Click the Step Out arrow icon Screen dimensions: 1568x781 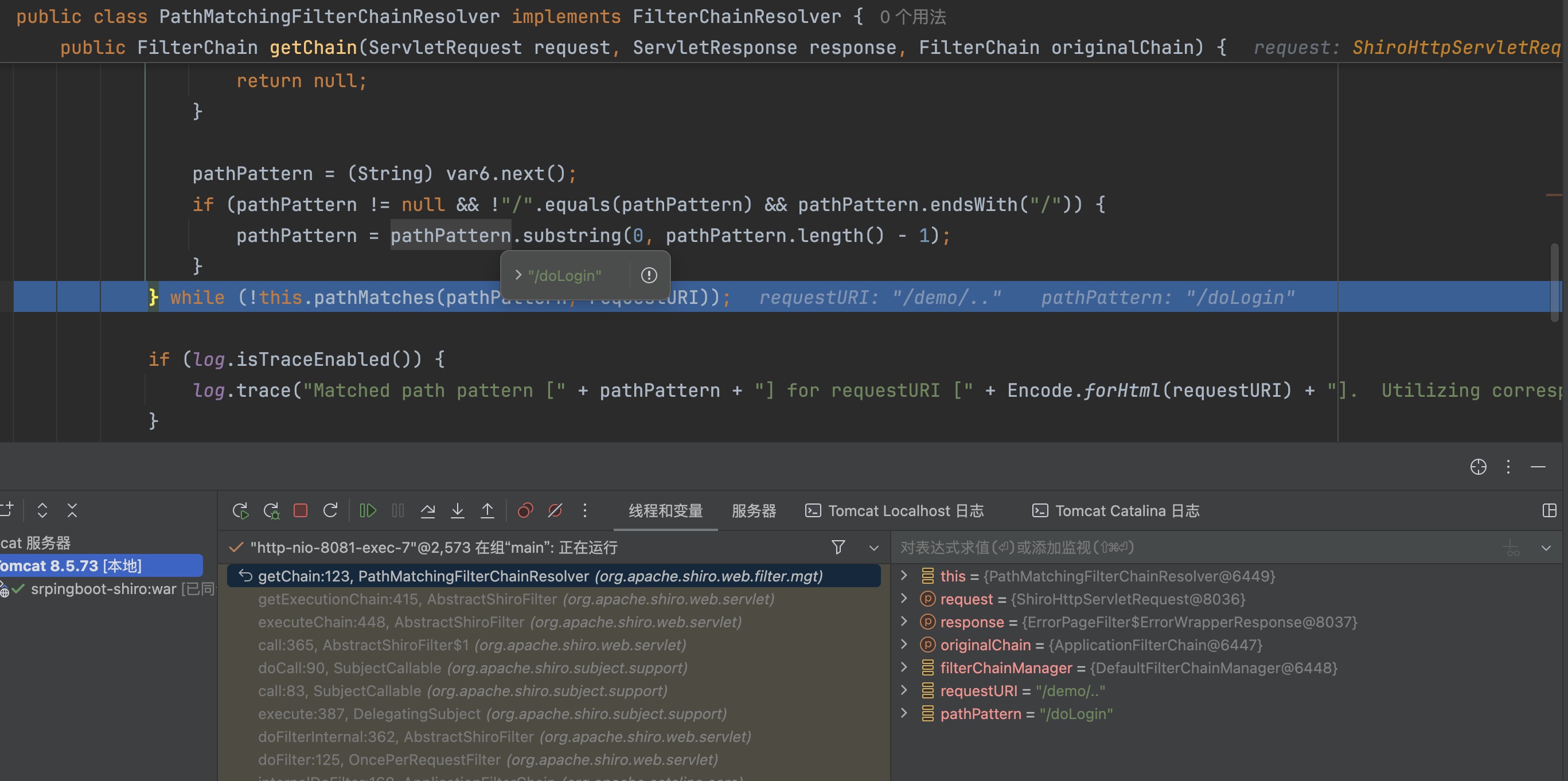click(487, 510)
